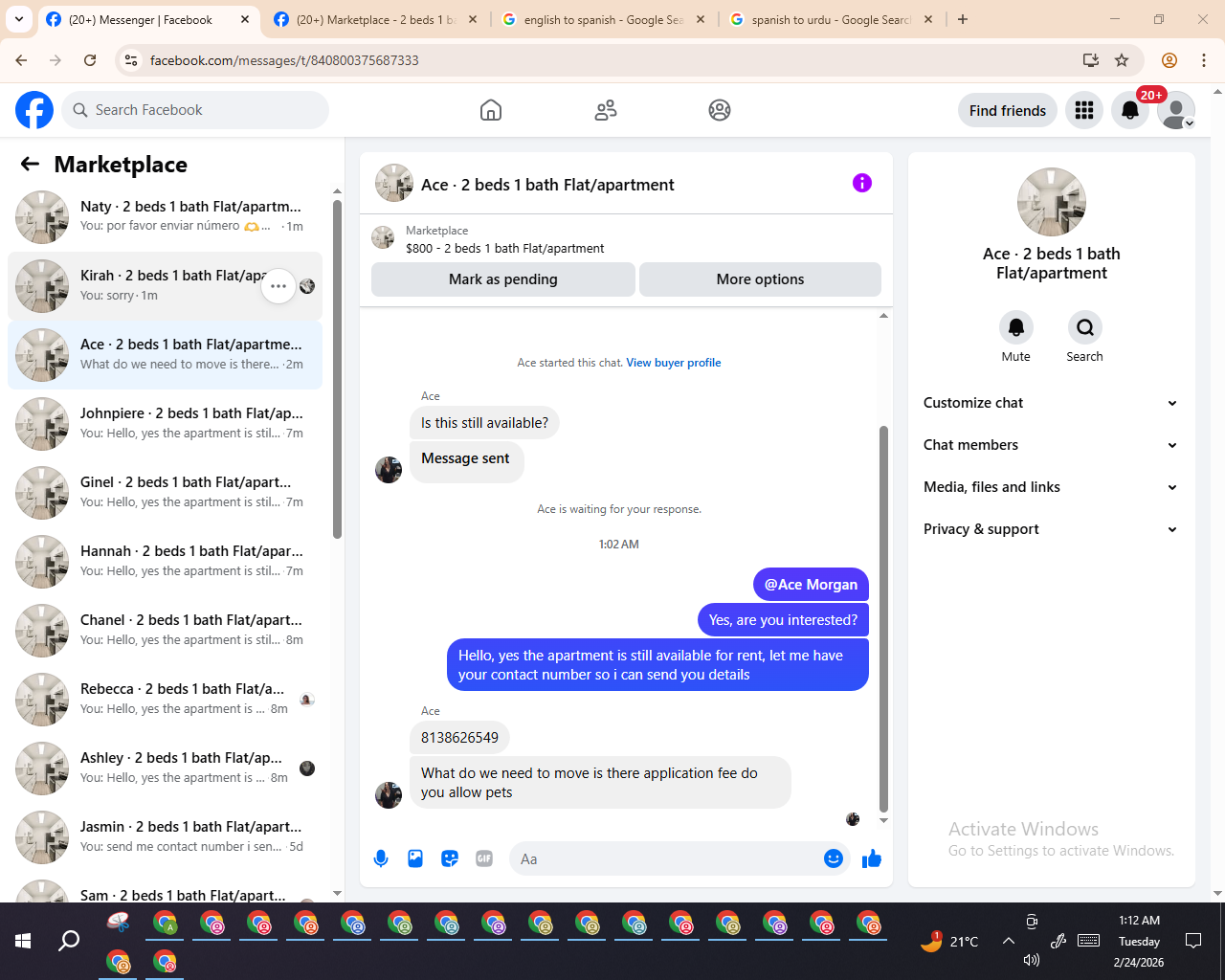The height and width of the screenshot is (980, 1225).
Task: Open Facebook home logo
Action: [34, 110]
